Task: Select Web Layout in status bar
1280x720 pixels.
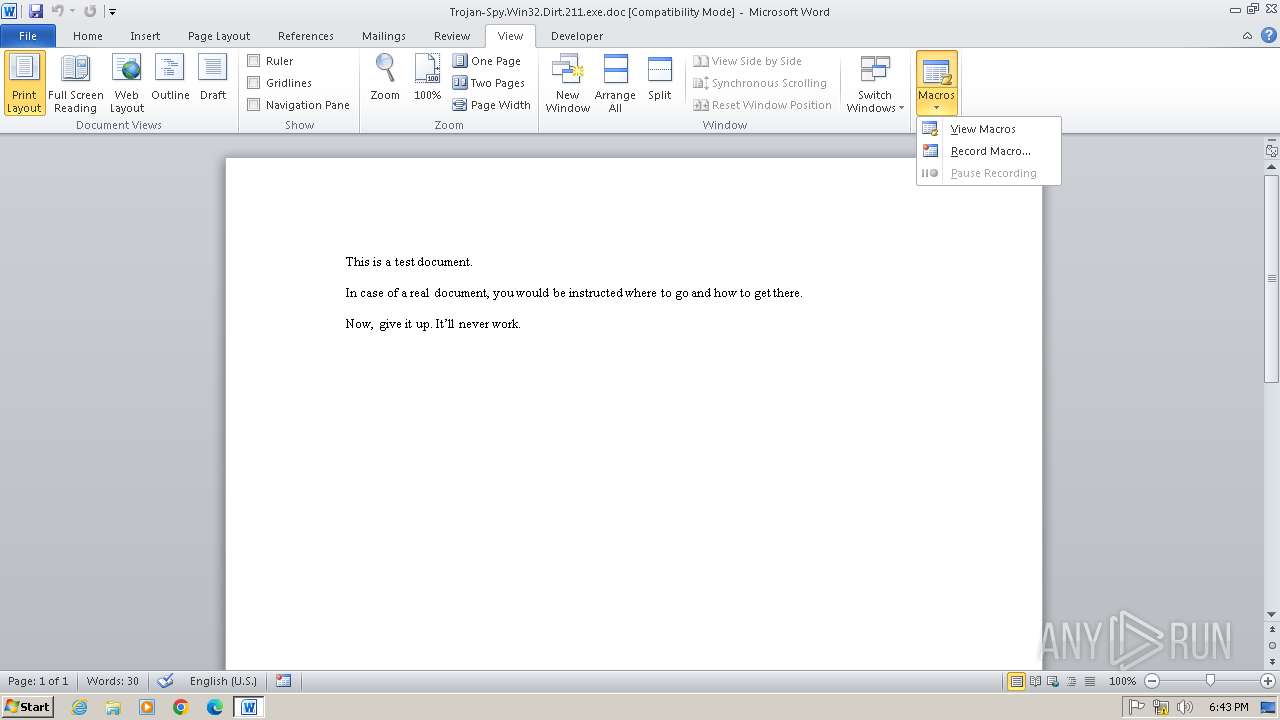Action: point(1052,681)
